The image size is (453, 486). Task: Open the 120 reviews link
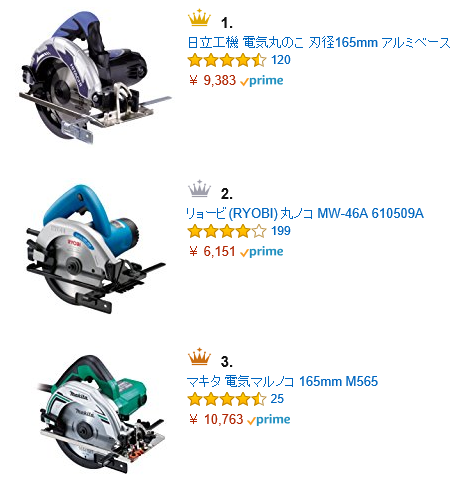pyautogui.click(x=281, y=60)
